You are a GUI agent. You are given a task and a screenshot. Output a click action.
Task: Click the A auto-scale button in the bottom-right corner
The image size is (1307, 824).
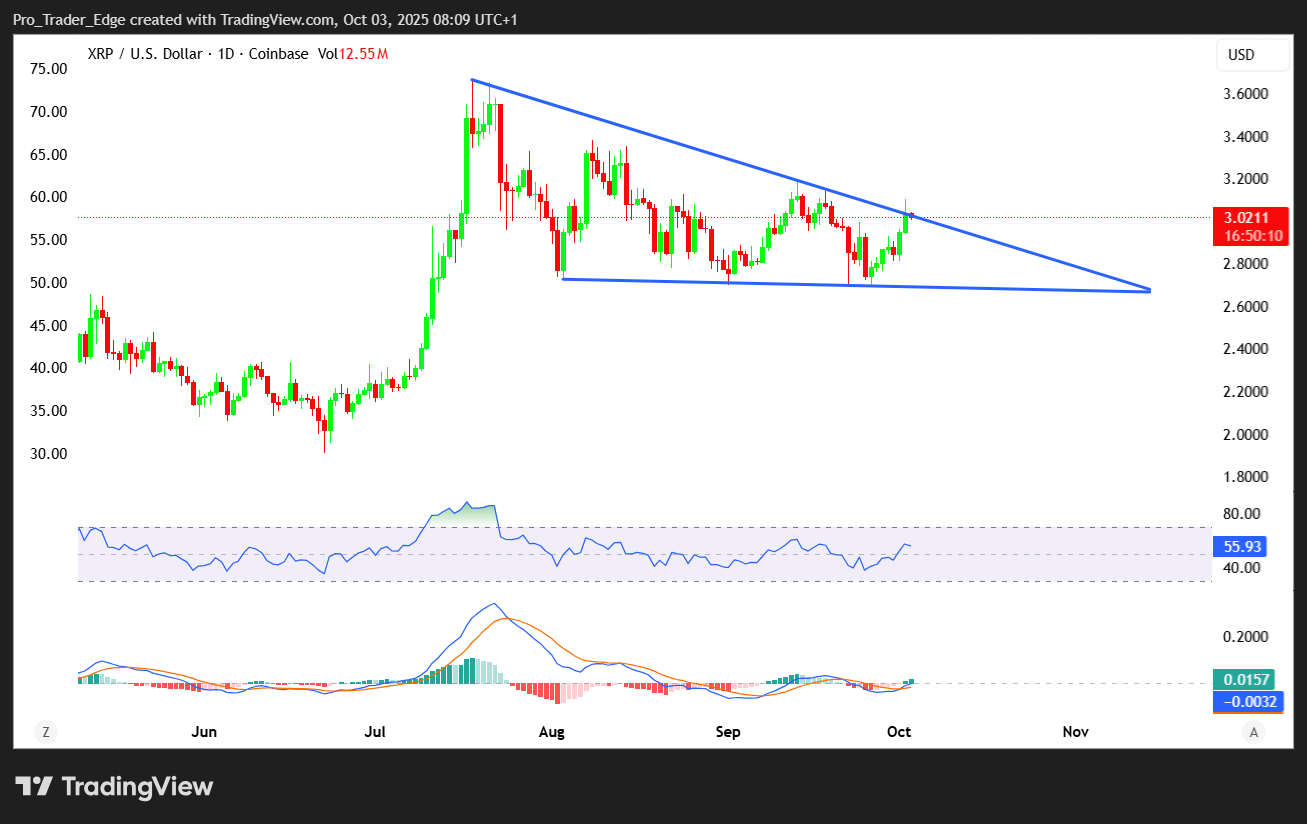coord(1253,732)
